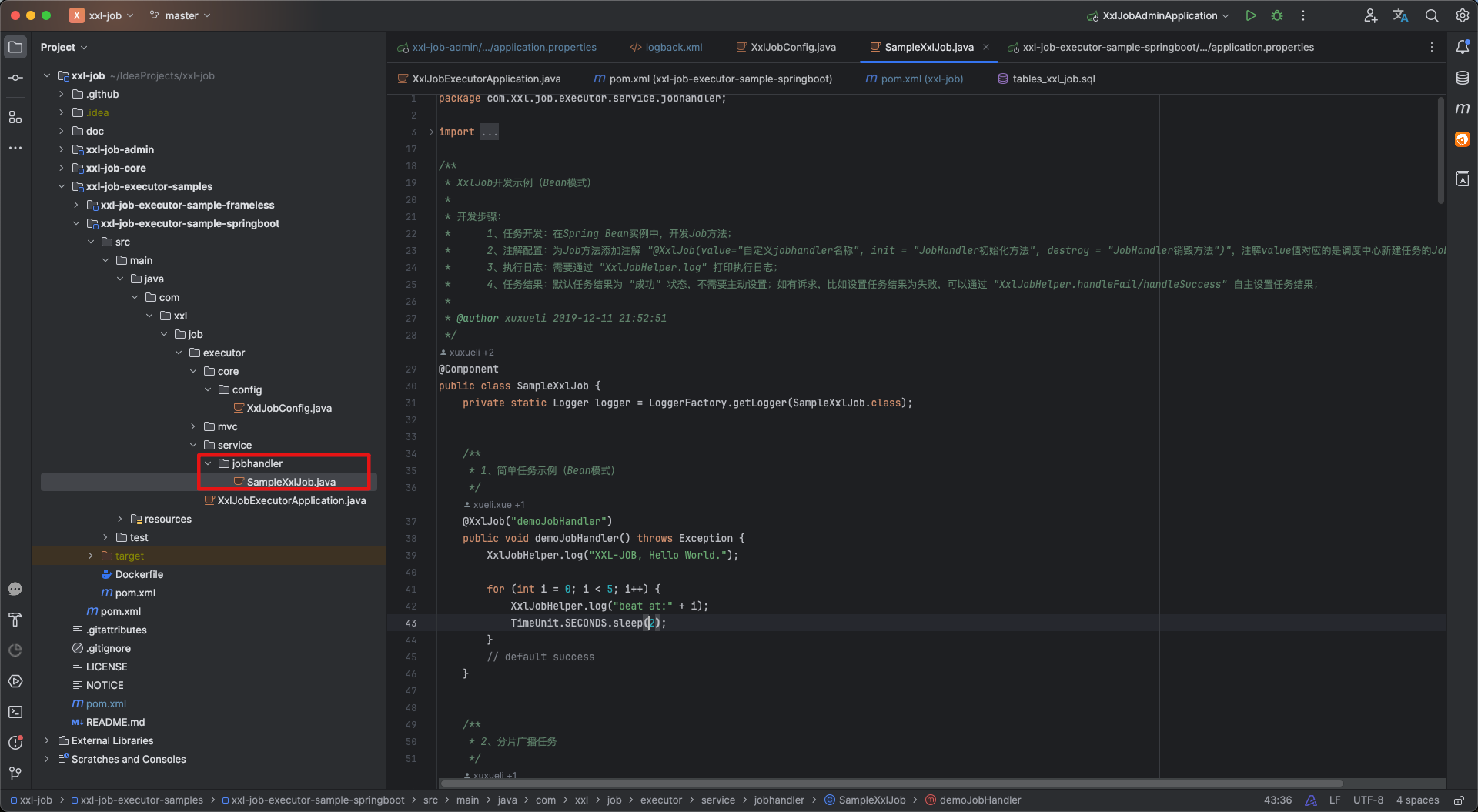Expand the xxl-job-admin module
The image size is (1478, 812).
(62, 149)
